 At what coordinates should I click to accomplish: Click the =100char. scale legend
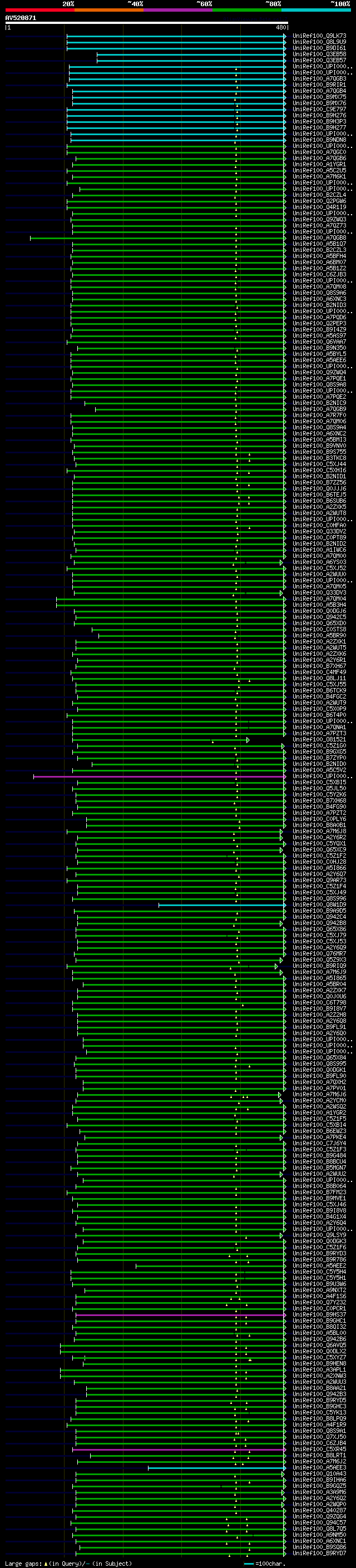coord(264,1563)
